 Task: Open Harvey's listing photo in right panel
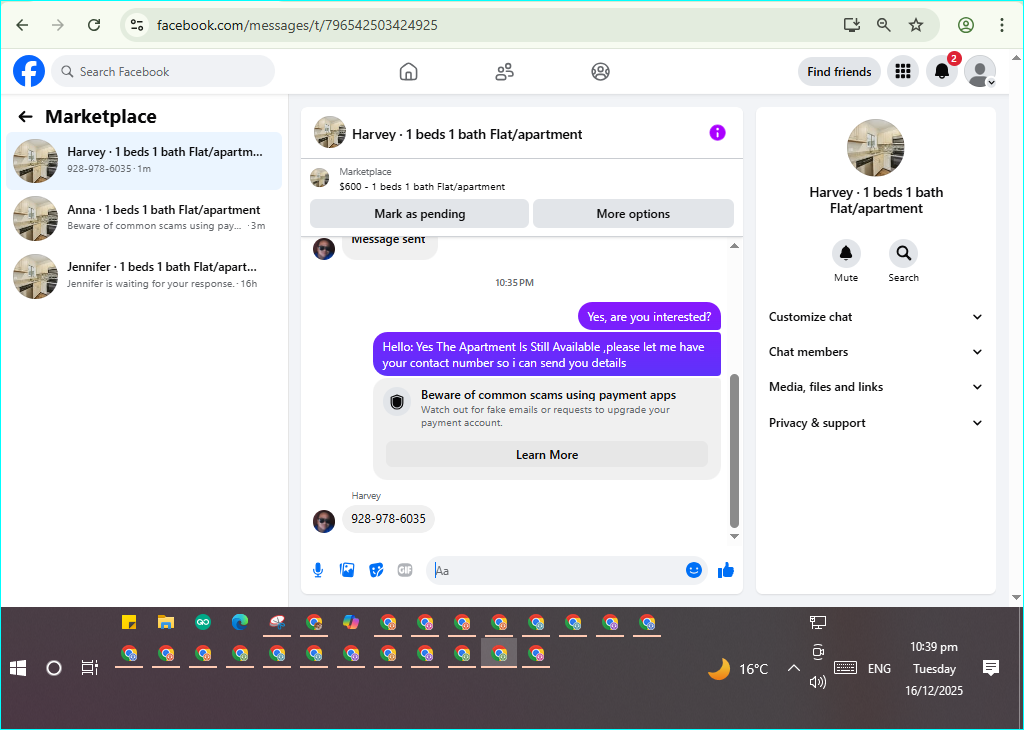[x=875, y=148]
